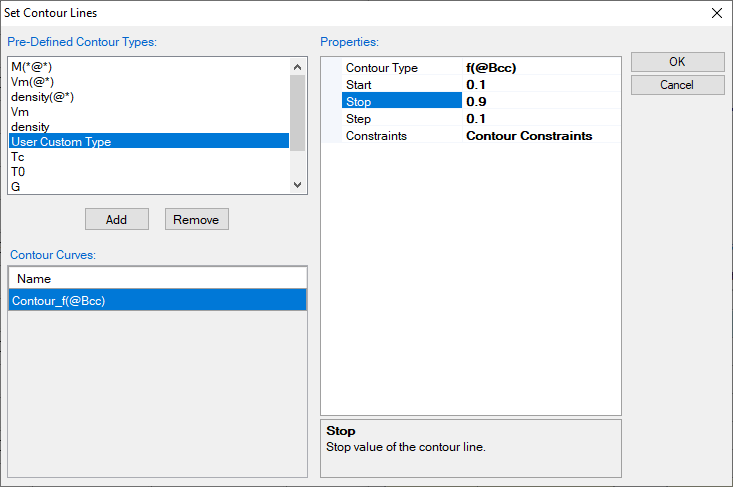
Task: Select Vm(@*) contour type
Action: (31, 82)
